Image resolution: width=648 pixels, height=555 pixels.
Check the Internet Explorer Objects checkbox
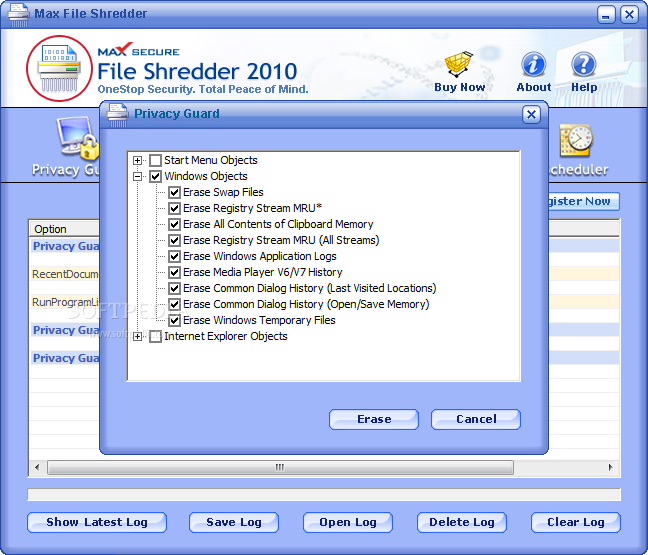(x=155, y=337)
